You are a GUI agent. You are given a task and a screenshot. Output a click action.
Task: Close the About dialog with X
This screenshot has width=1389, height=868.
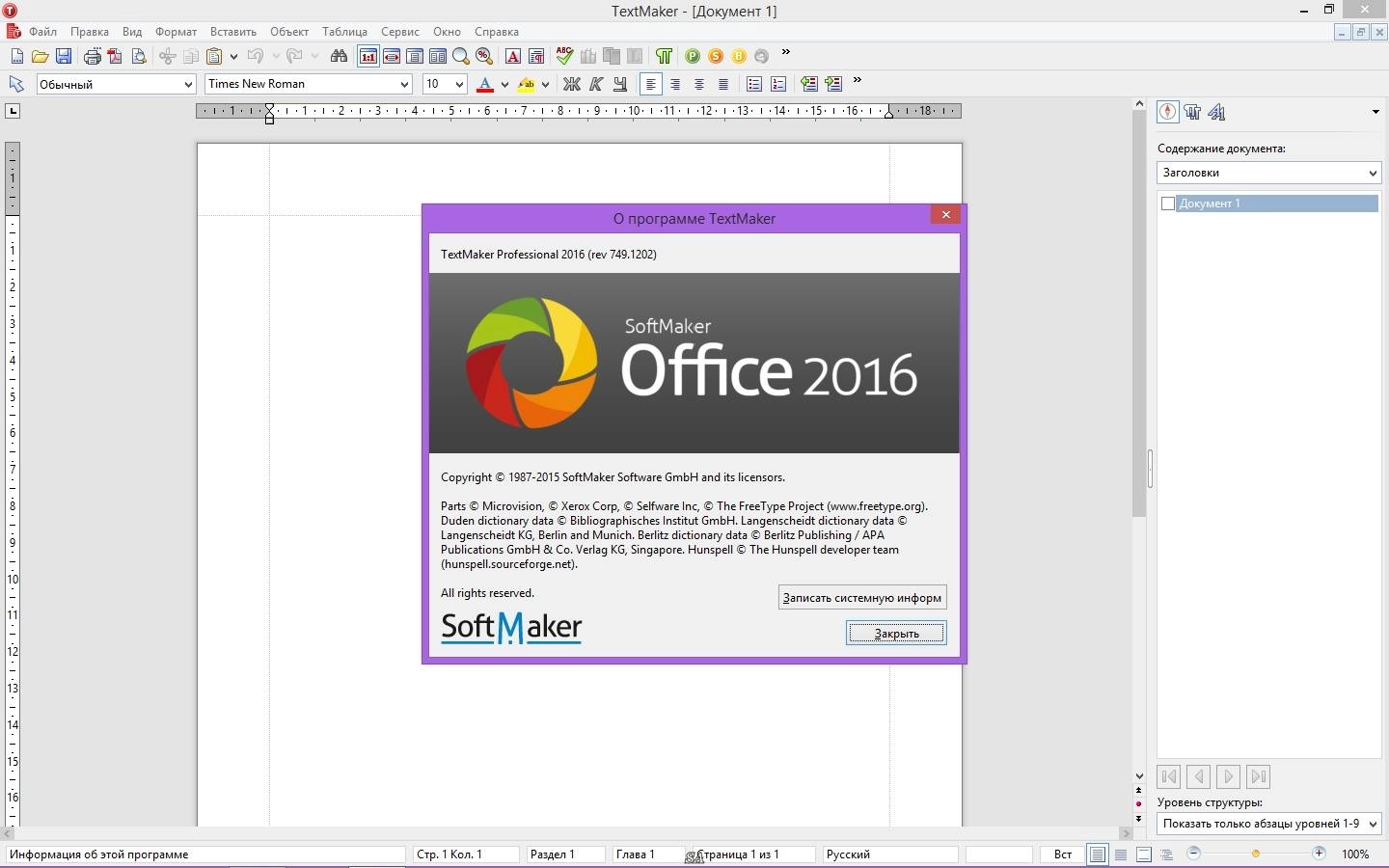pyautogui.click(x=946, y=215)
